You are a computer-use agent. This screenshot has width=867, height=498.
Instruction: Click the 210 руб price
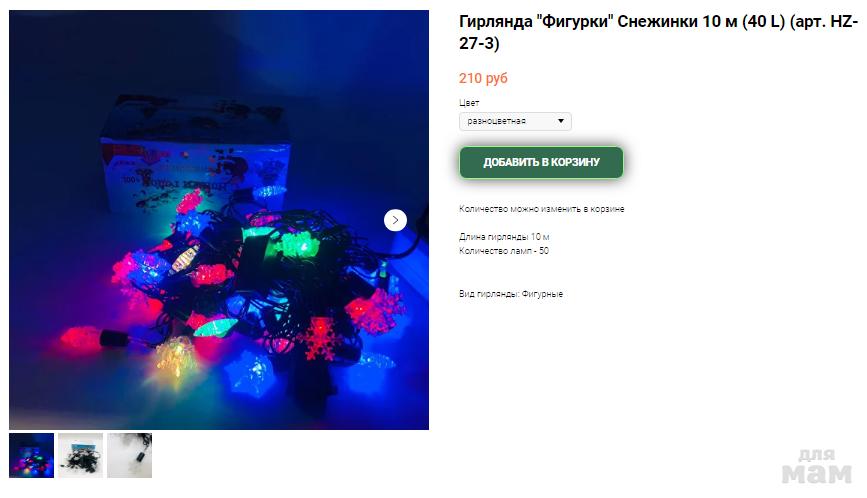483,78
